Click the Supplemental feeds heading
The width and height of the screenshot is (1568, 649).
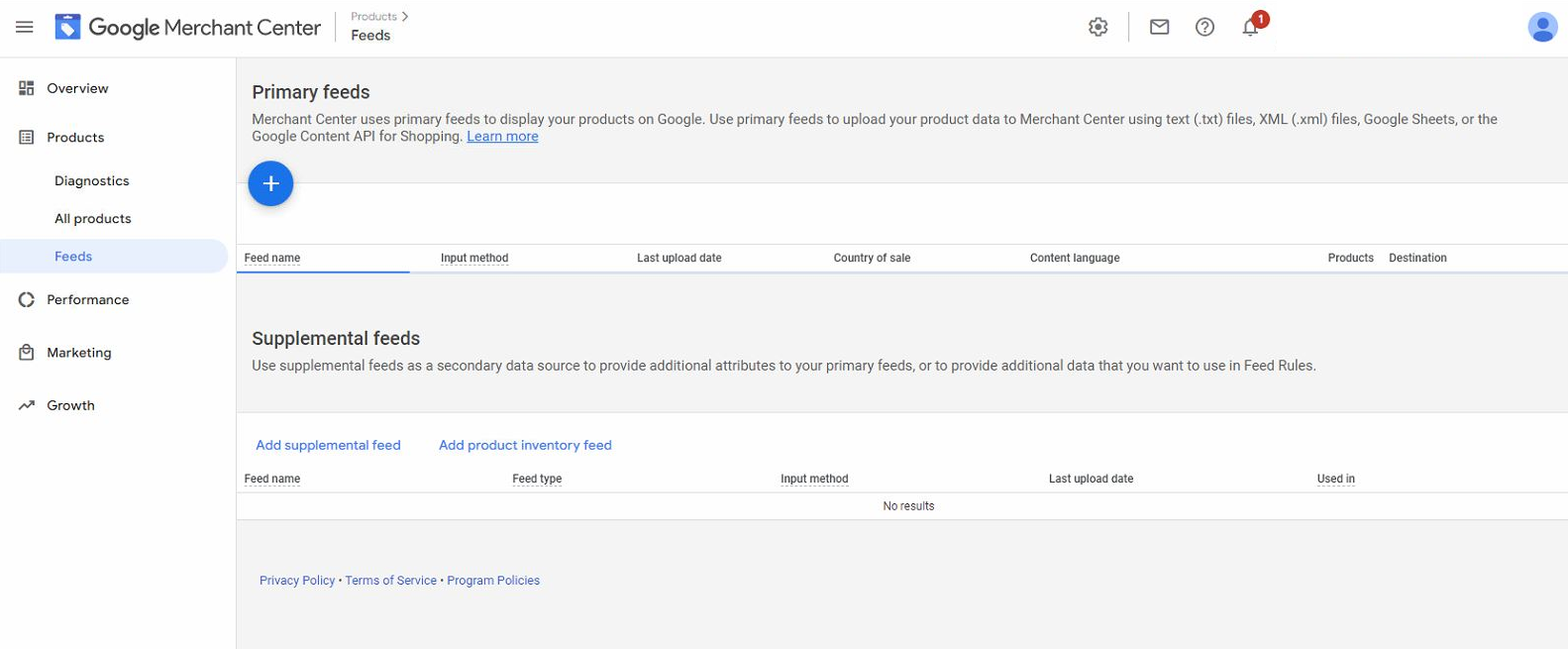click(336, 339)
